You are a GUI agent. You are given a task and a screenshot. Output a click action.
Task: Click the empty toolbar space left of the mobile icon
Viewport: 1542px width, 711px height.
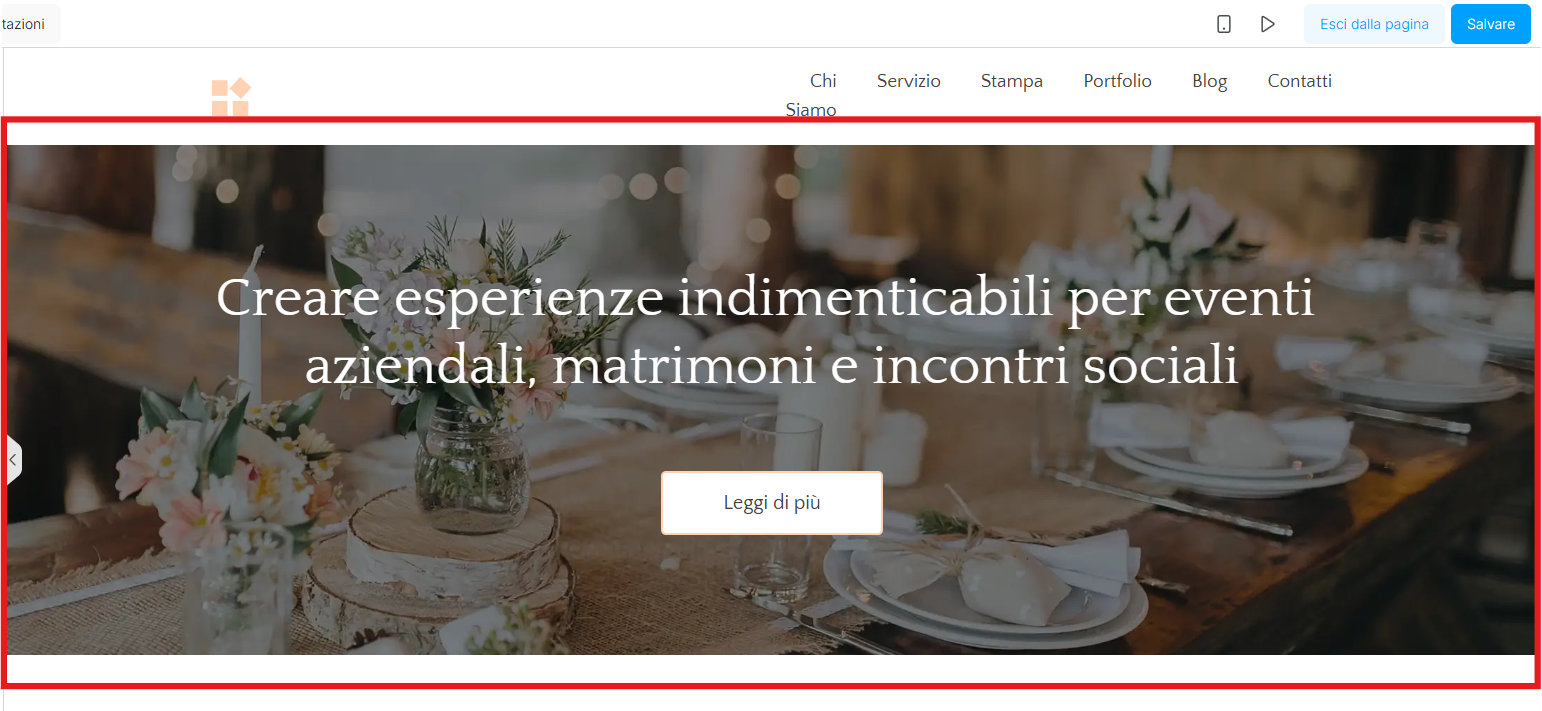coord(700,24)
